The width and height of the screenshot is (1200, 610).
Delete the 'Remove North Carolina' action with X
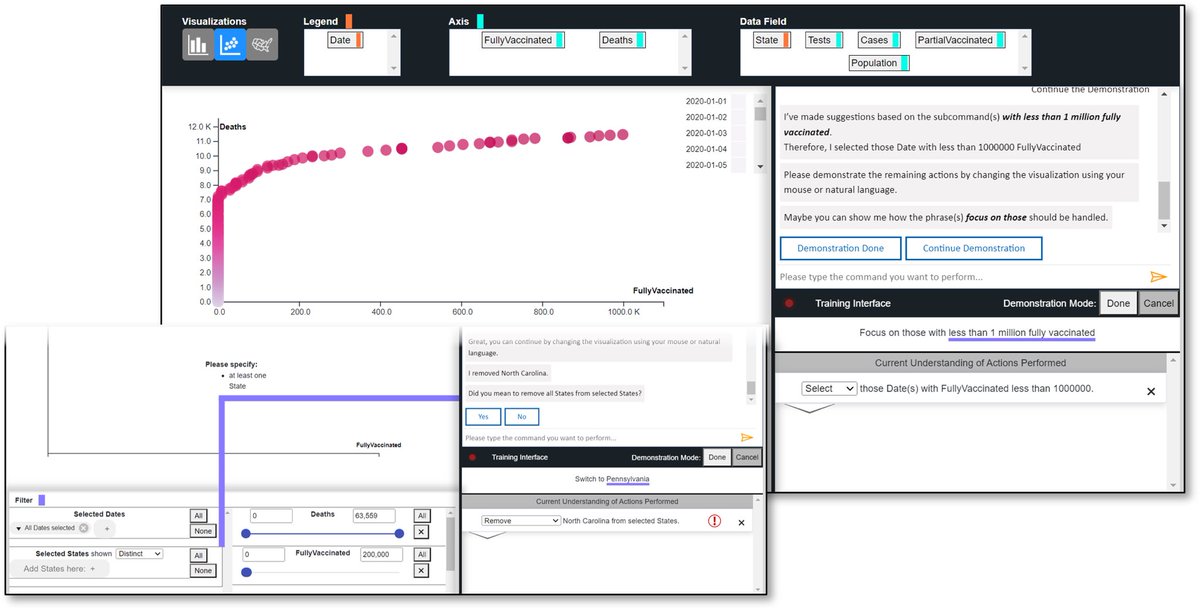tap(741, 522)
